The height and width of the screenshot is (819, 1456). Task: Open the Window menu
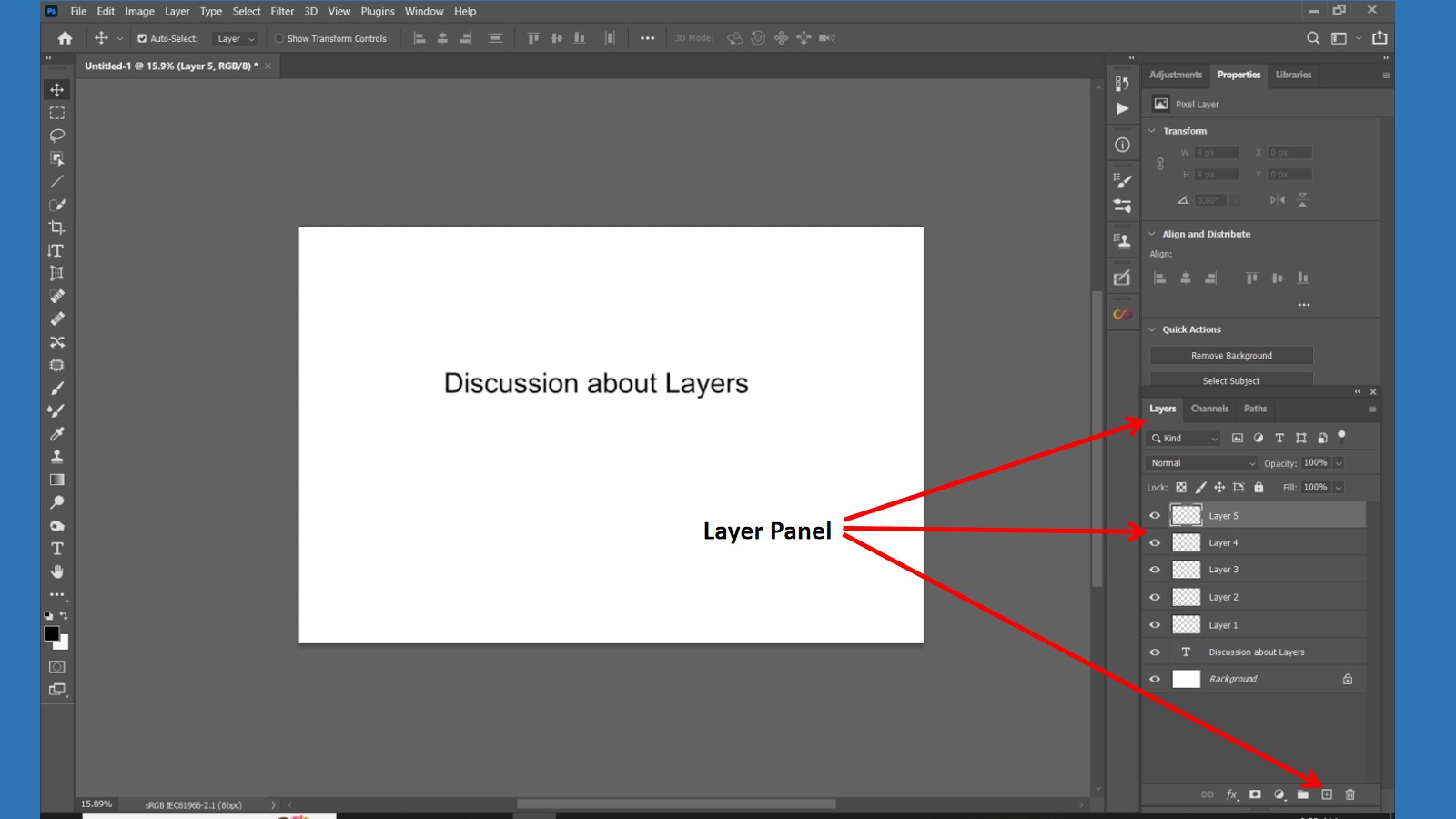pos(424,11)
